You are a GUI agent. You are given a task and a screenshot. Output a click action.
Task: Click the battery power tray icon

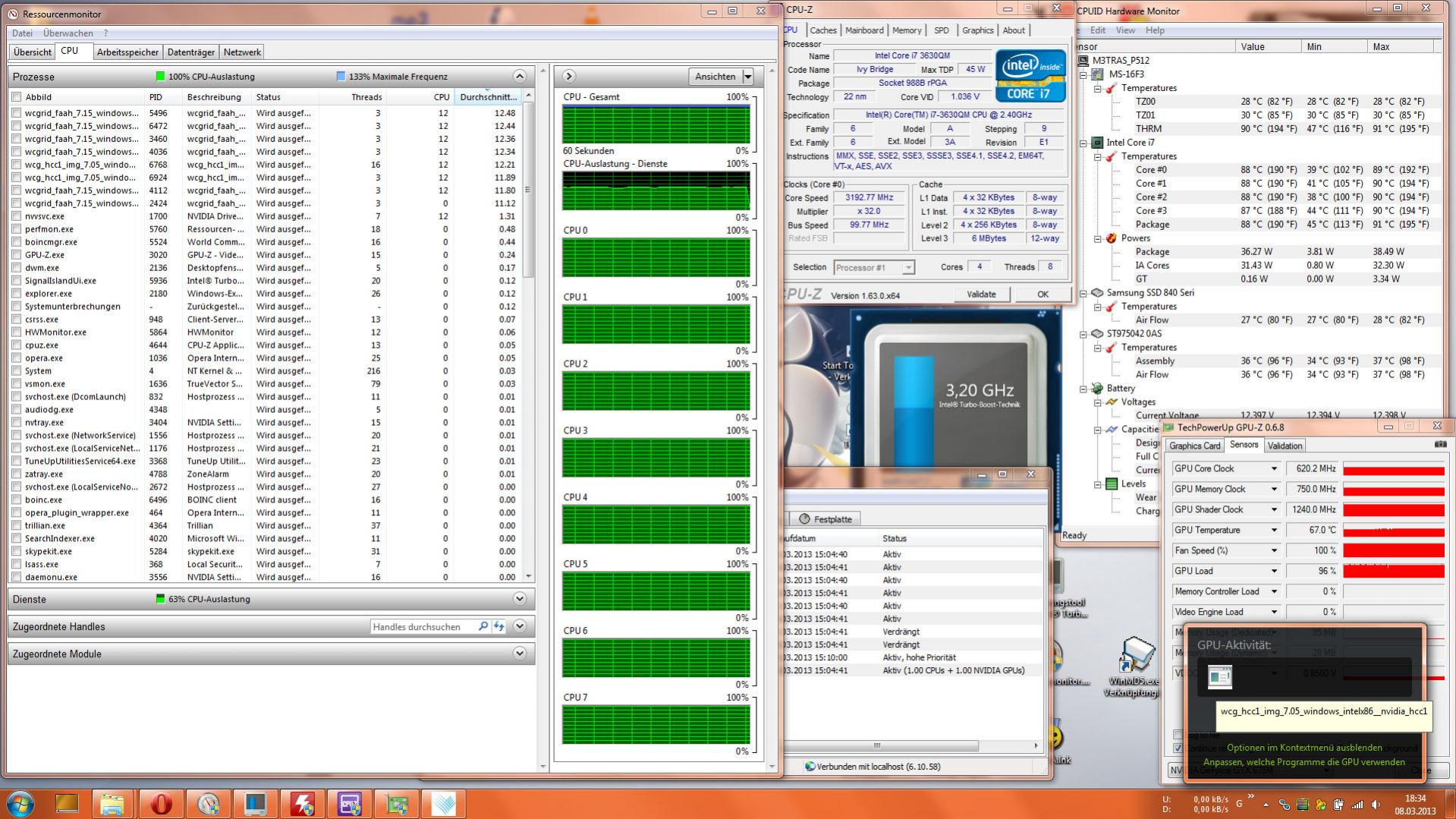[x=1339, y=805]
